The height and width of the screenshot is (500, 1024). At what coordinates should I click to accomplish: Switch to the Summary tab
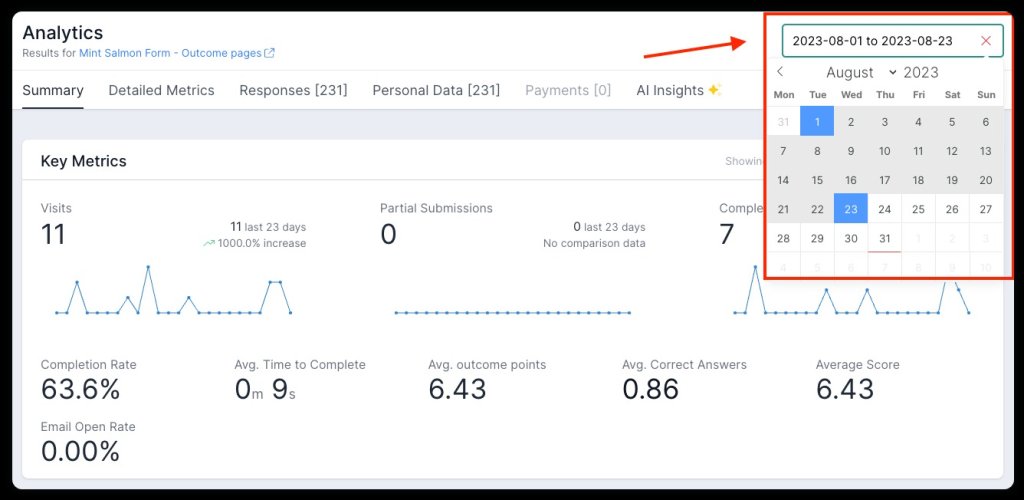pyautogui.click(x=53, y=90)
